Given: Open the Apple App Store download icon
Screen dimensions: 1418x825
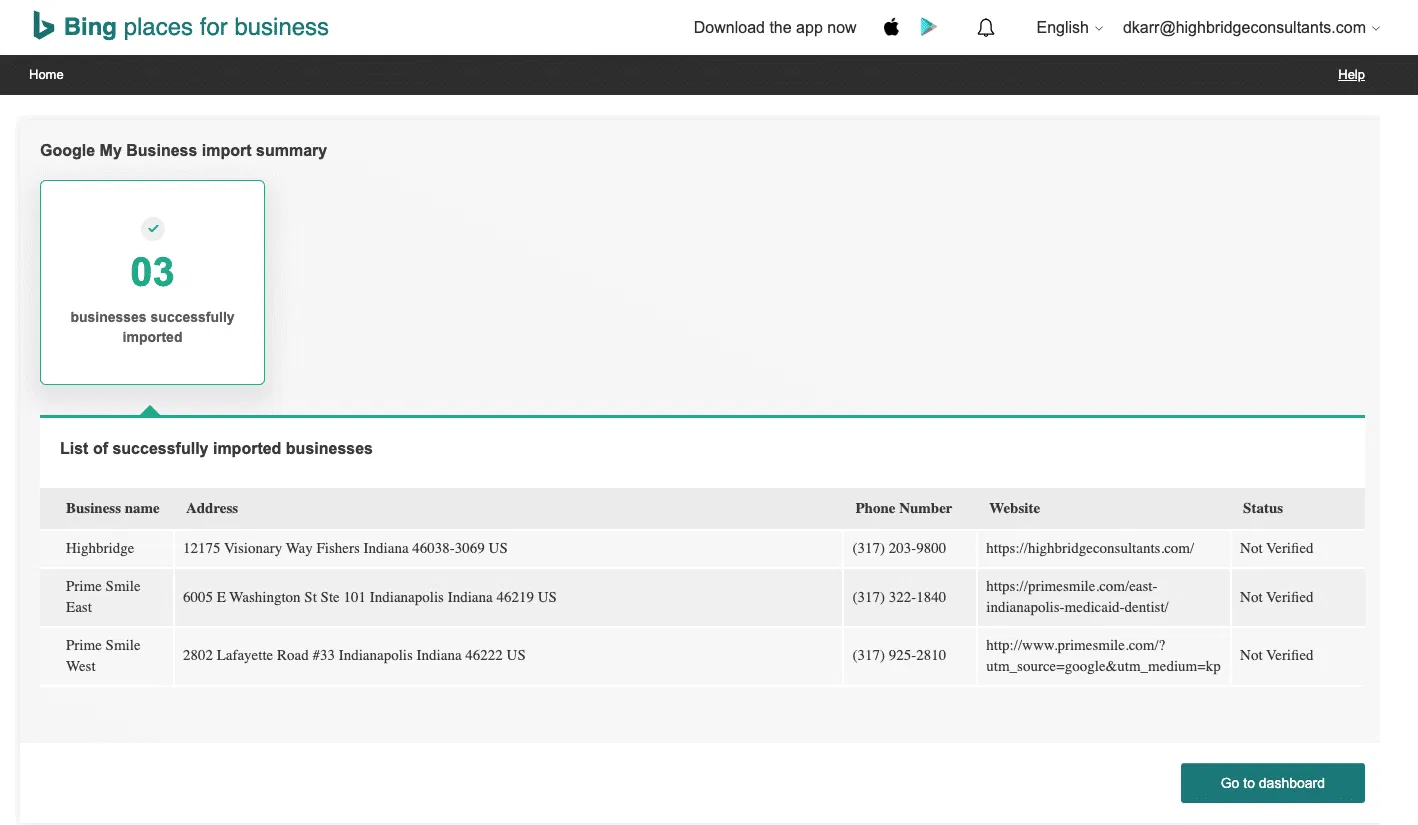Looking at the screenshot, I should (x=891, y=27).
